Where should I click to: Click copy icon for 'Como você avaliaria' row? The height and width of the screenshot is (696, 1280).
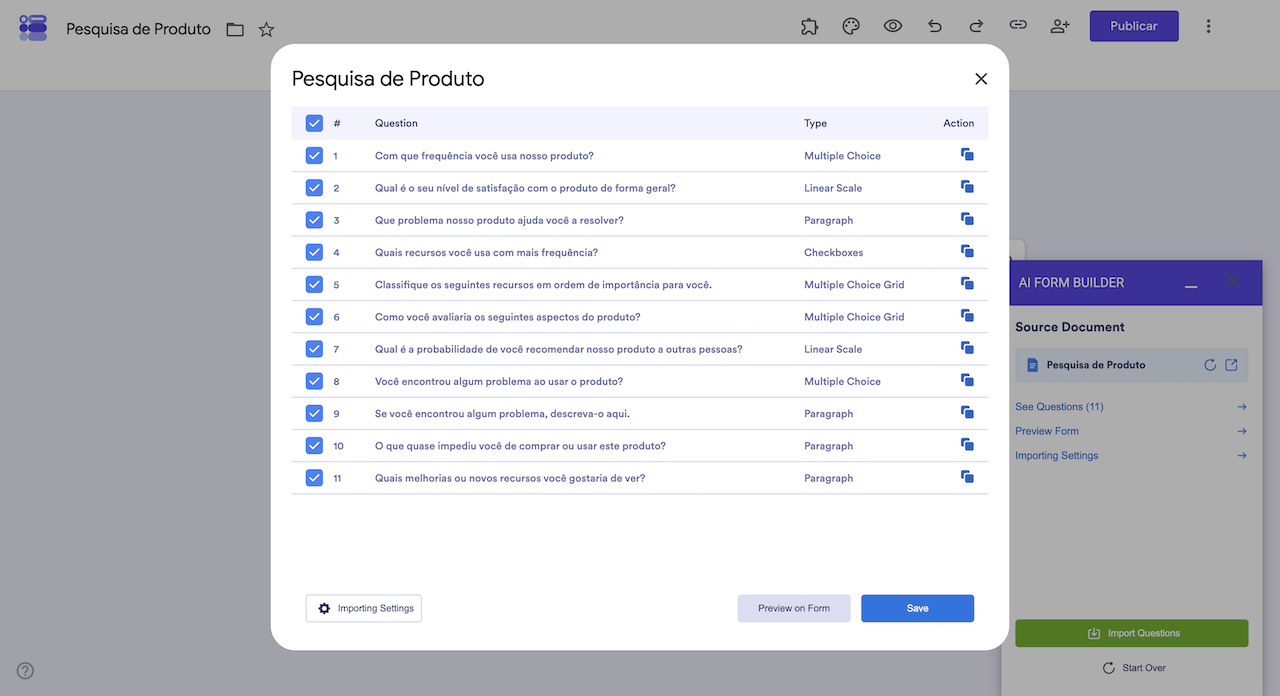967,316
